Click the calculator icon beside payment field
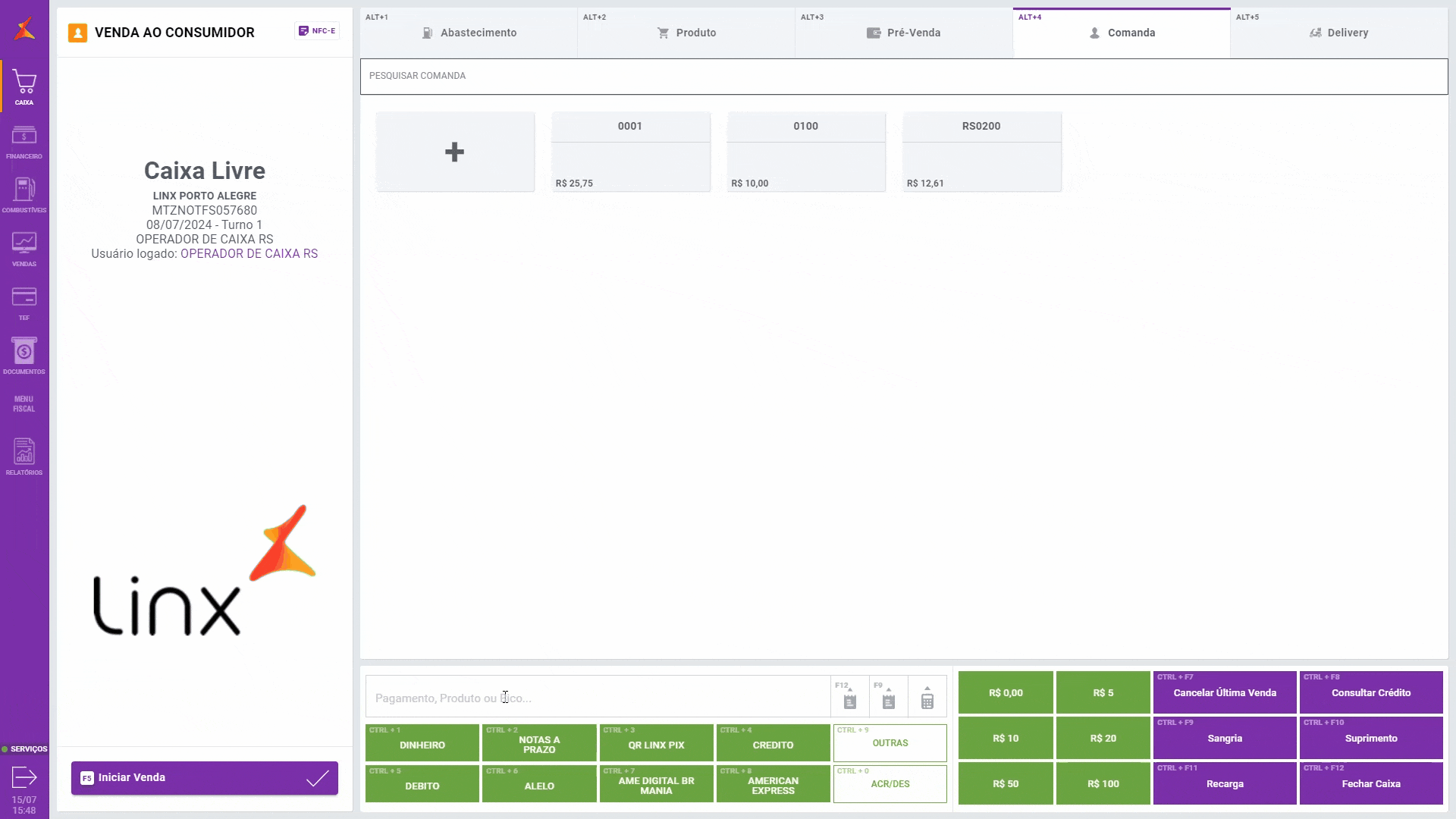This screenshot has height=819, width=1456. click(927, 698)
